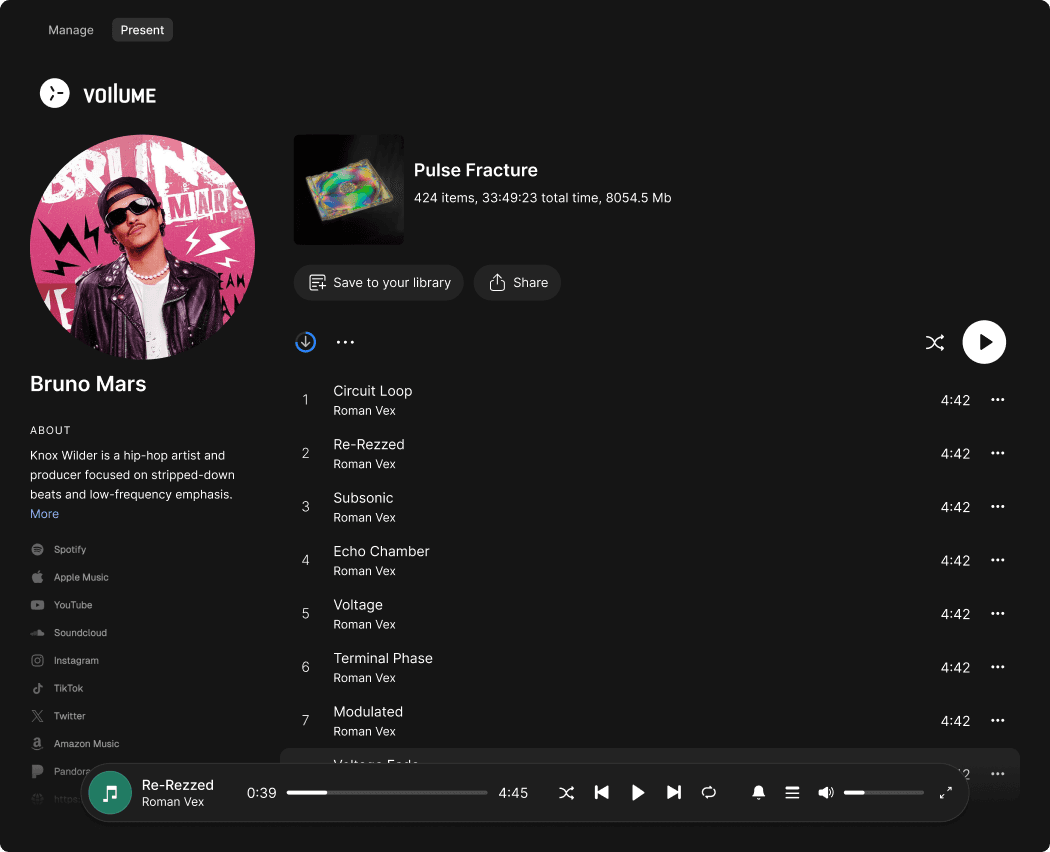The width and height of the screenshot is (1050, 852).
Task: Open the Soundcloud link
Action: pos(80,633)
